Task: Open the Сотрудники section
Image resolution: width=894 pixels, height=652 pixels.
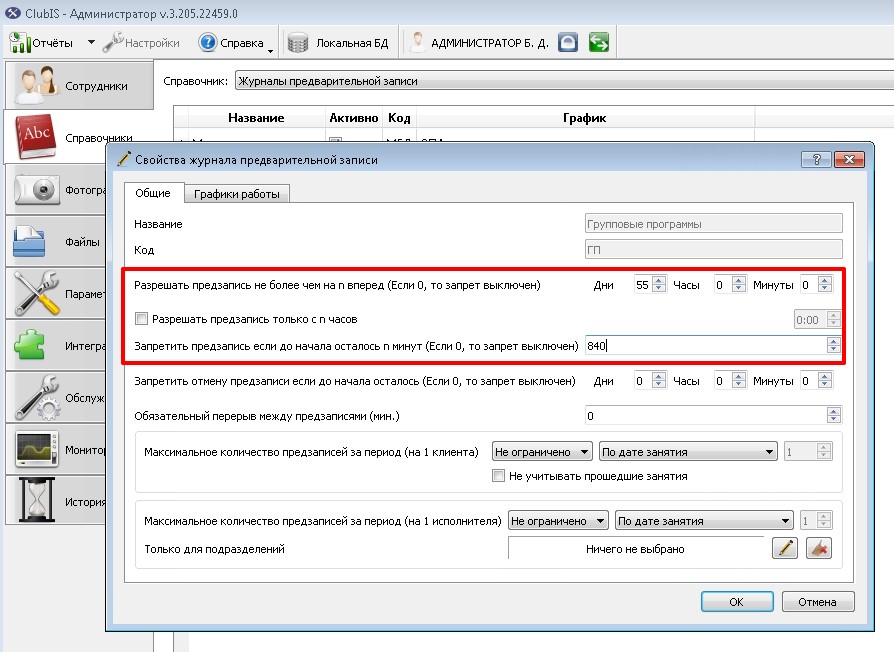Action: coord(79,85)
